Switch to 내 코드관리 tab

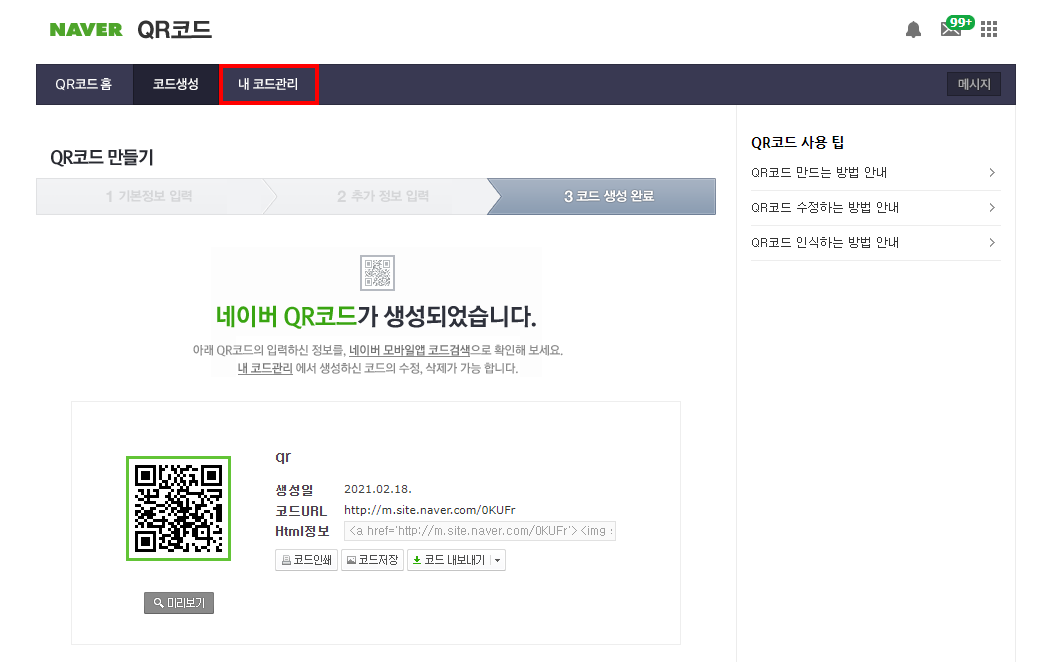point(268,85)
